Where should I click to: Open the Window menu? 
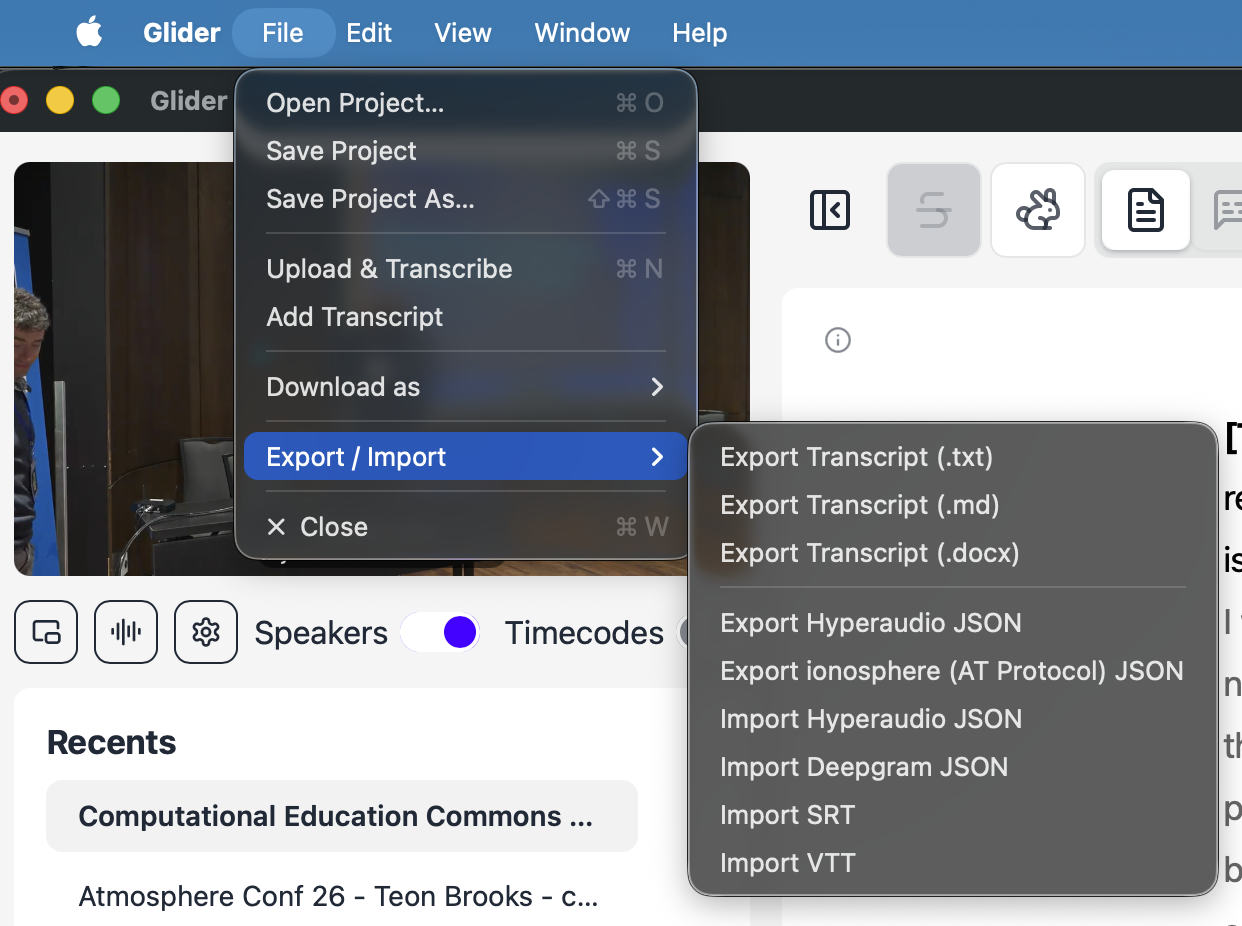click(x=582, y=33)
